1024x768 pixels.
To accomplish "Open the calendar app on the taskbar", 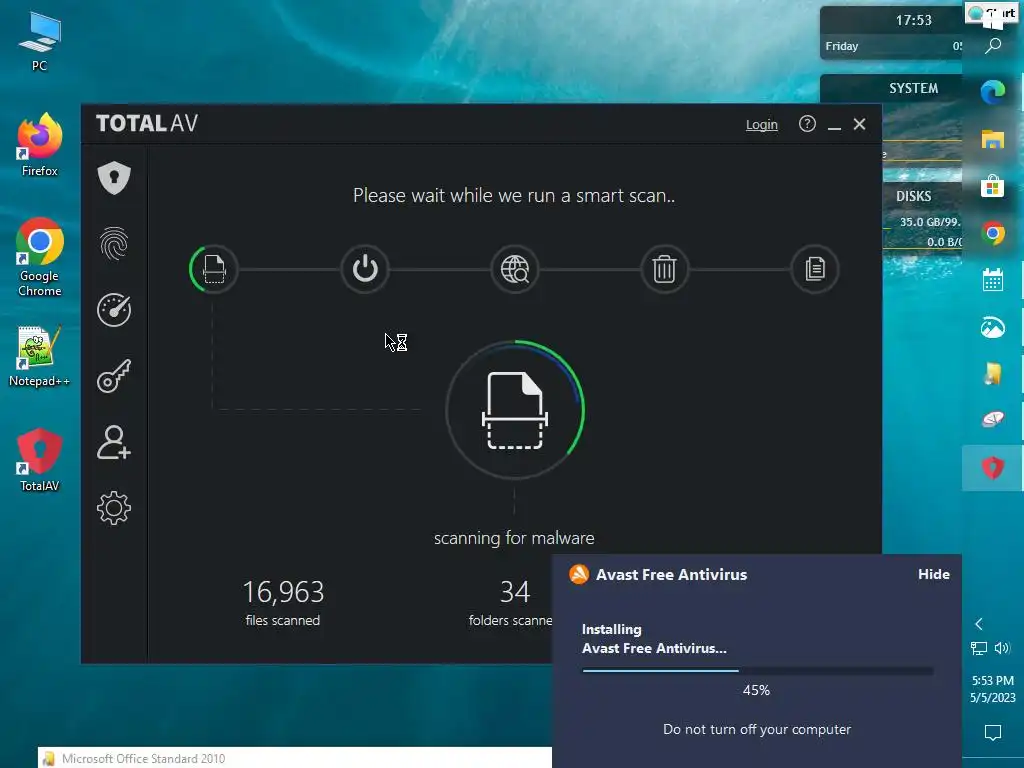I will tap(993, 280).
